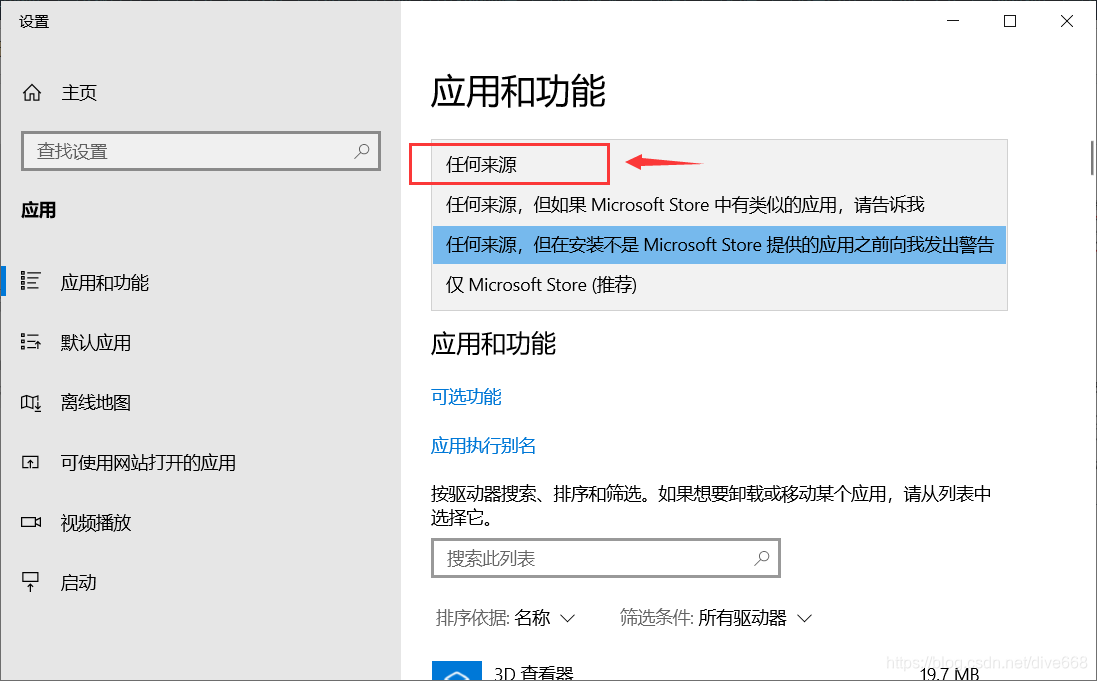Select the 启动 sidebar icon
The image size is (1097, 681).
tap(80, 582)
